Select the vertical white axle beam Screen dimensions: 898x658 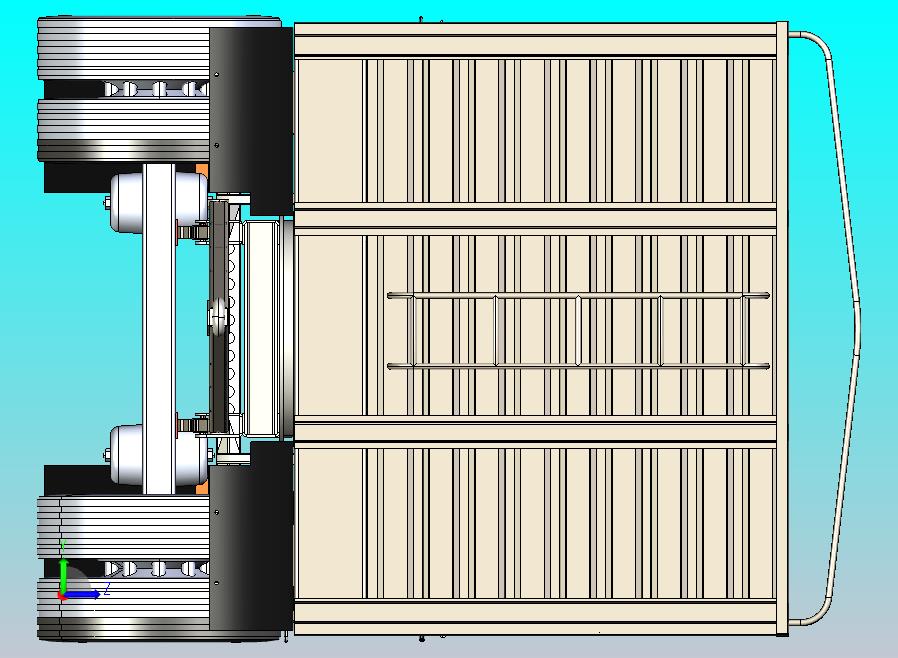click(x=159, y=329)
